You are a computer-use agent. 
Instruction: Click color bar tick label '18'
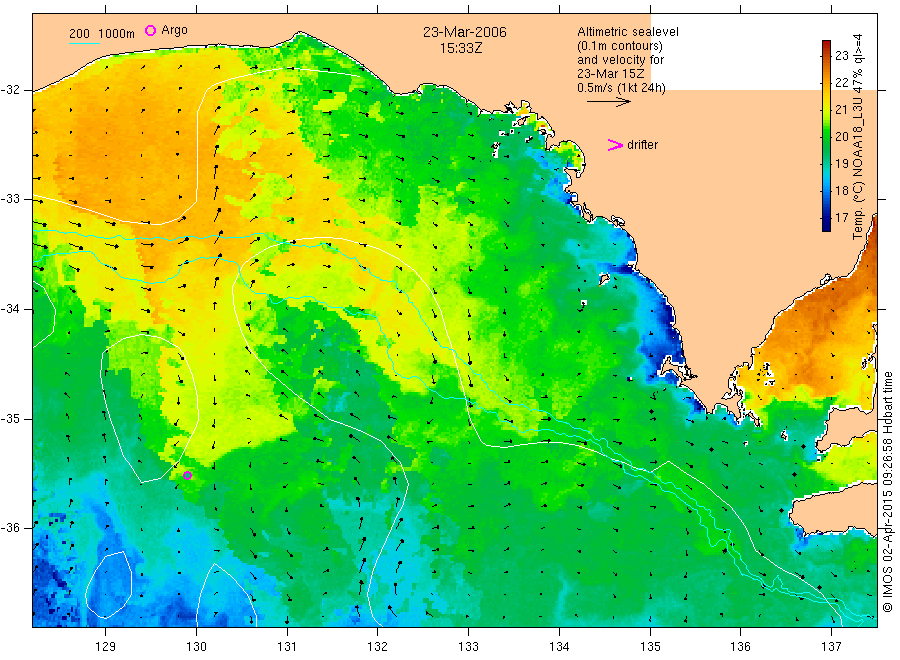[x=841, y=191]
